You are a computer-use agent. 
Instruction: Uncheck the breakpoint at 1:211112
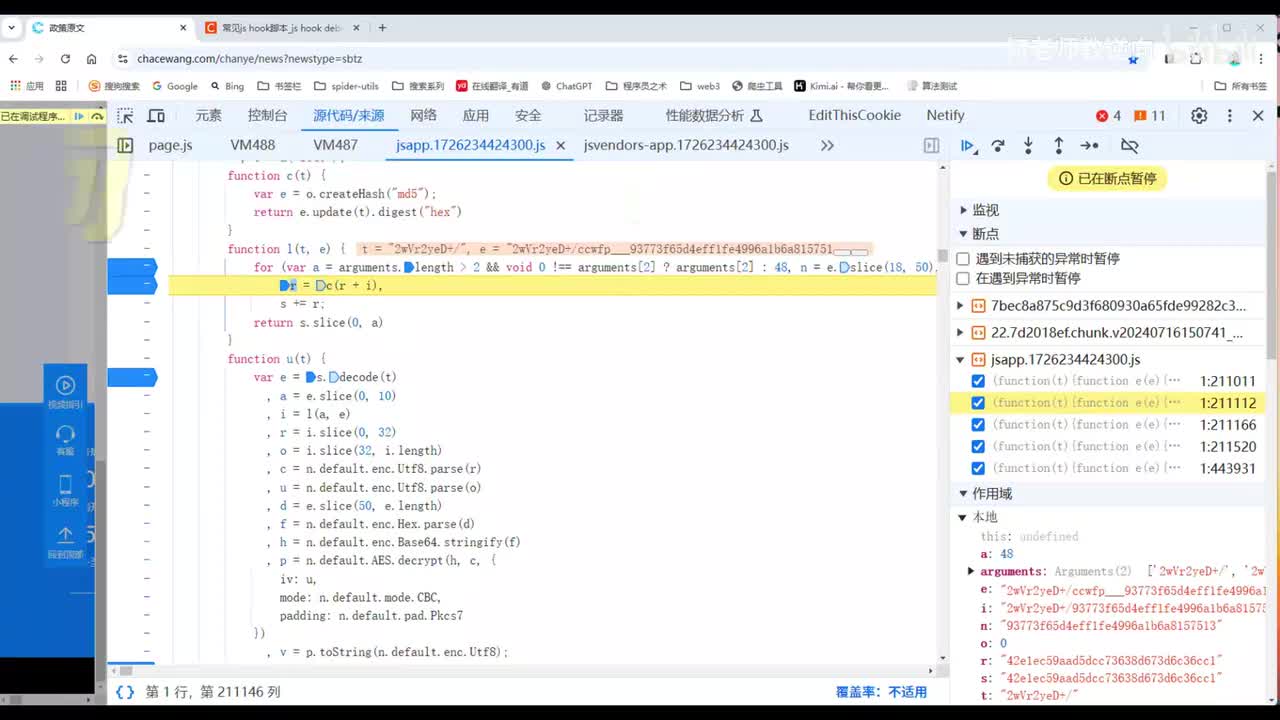[x=978, y=403]
